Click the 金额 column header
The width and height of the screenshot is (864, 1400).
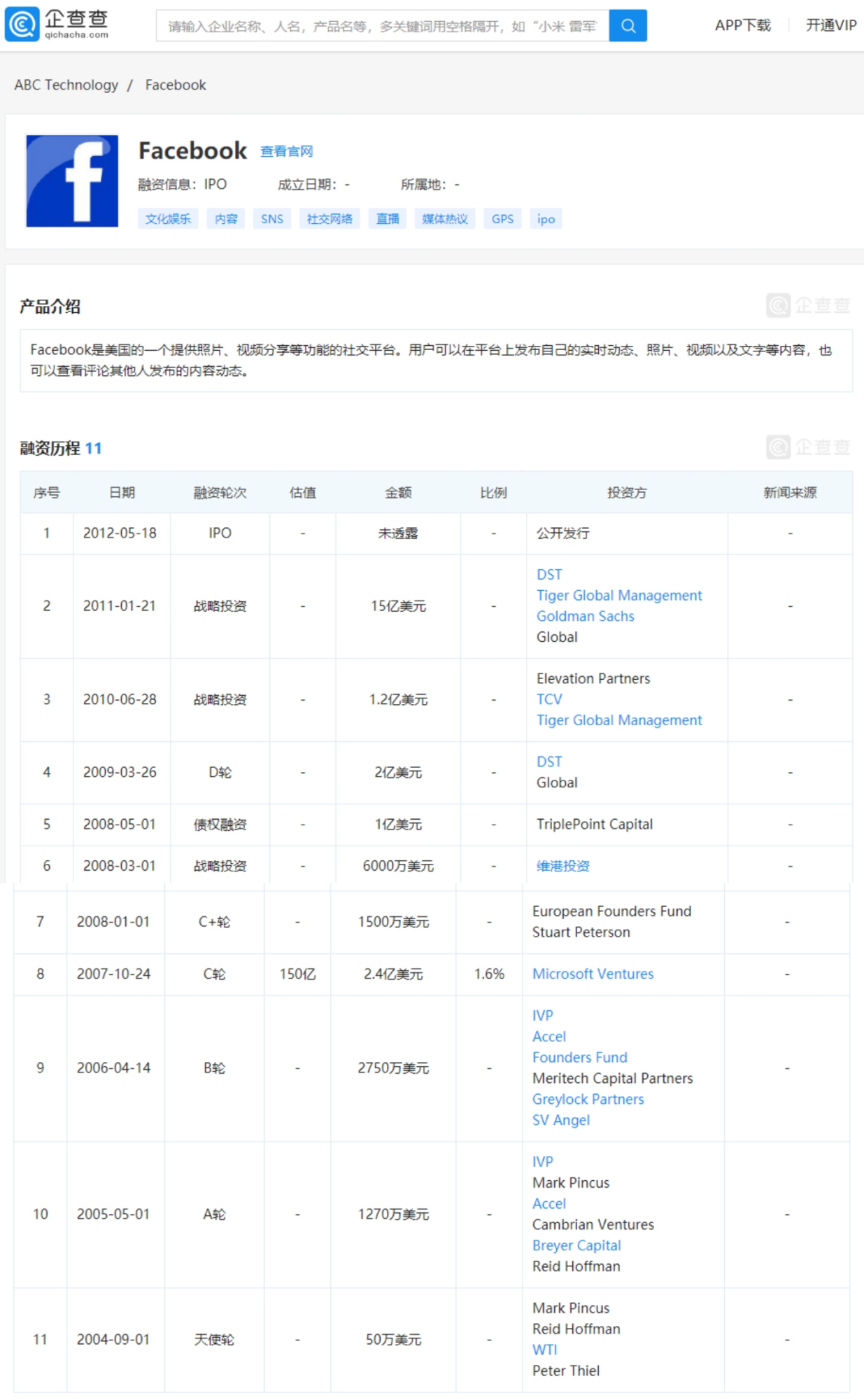398,493
